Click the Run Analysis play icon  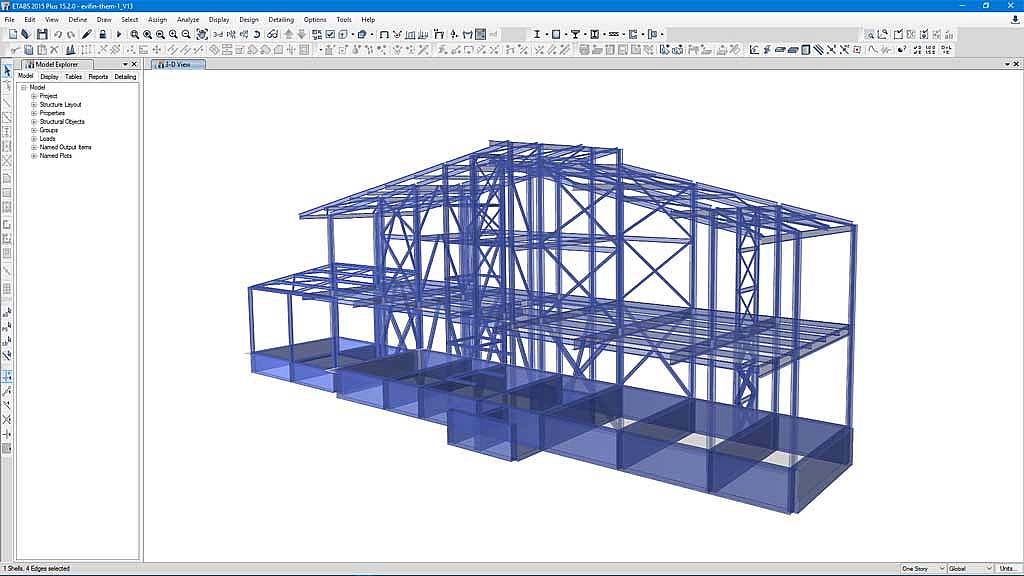tap(119, 34)
